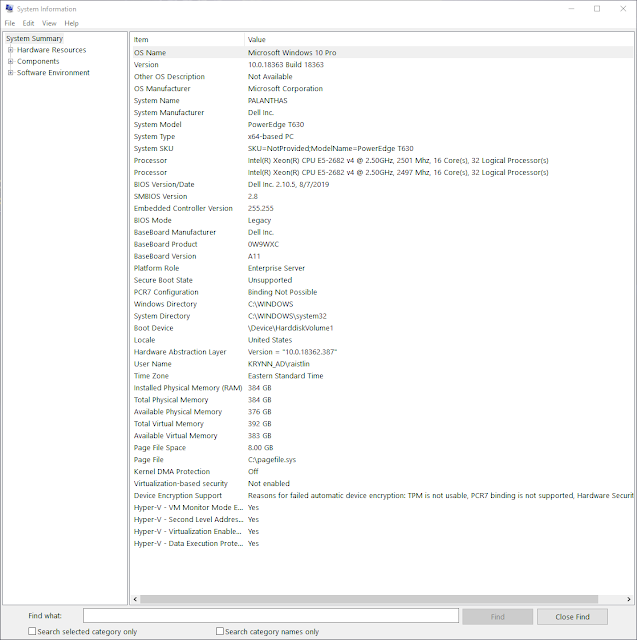
Task: Open the File menu
Action: click(9, 23)
